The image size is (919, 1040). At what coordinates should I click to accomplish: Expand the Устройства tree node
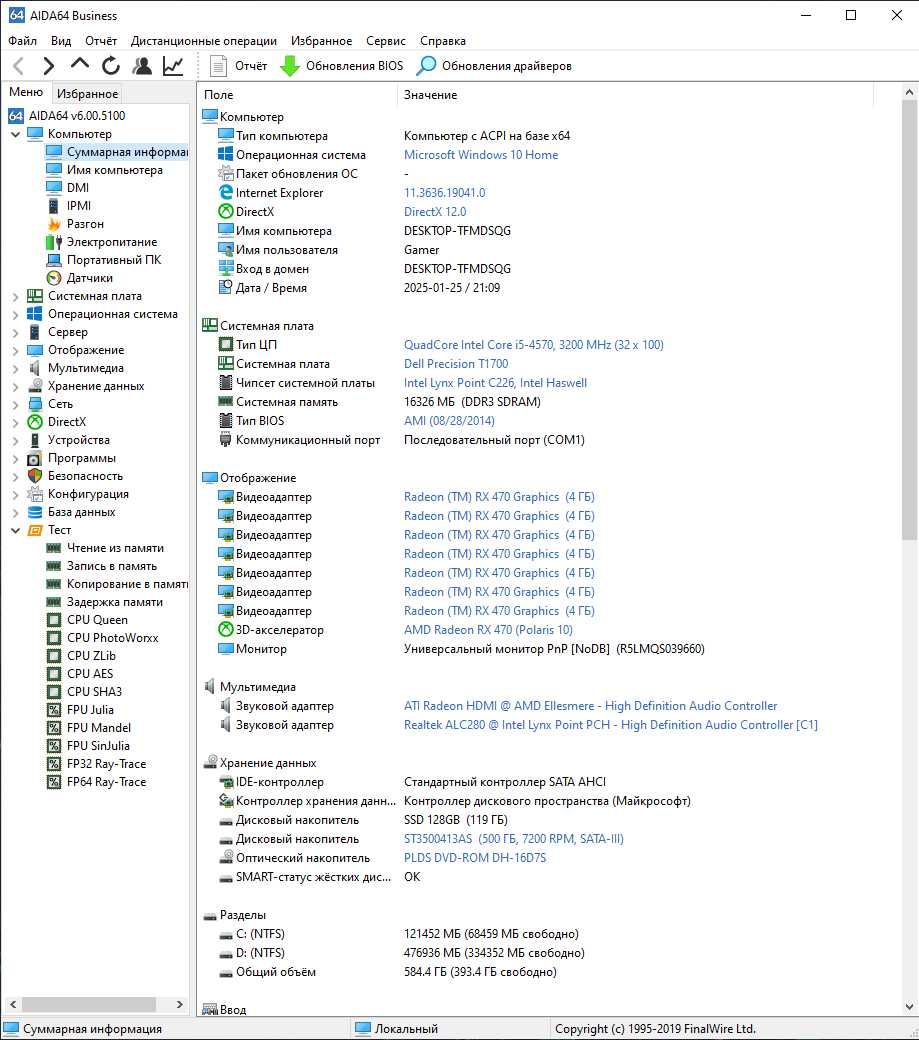pyautogui.click(x=15, y=440)
